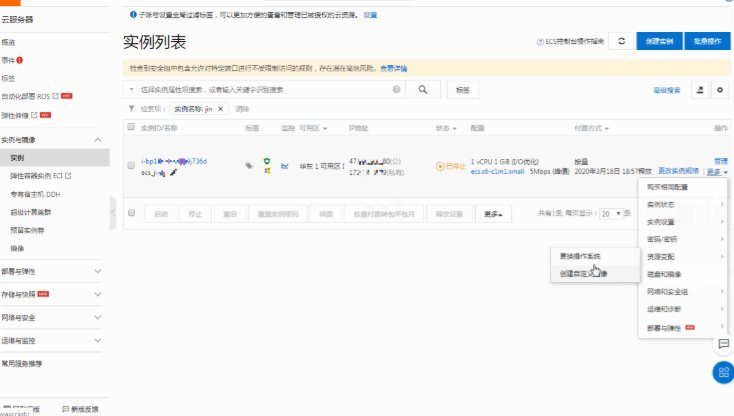Viewport: 734px width, 416px height.
Task: Click the 清除 filter text
Action: [x=242, y=109]
